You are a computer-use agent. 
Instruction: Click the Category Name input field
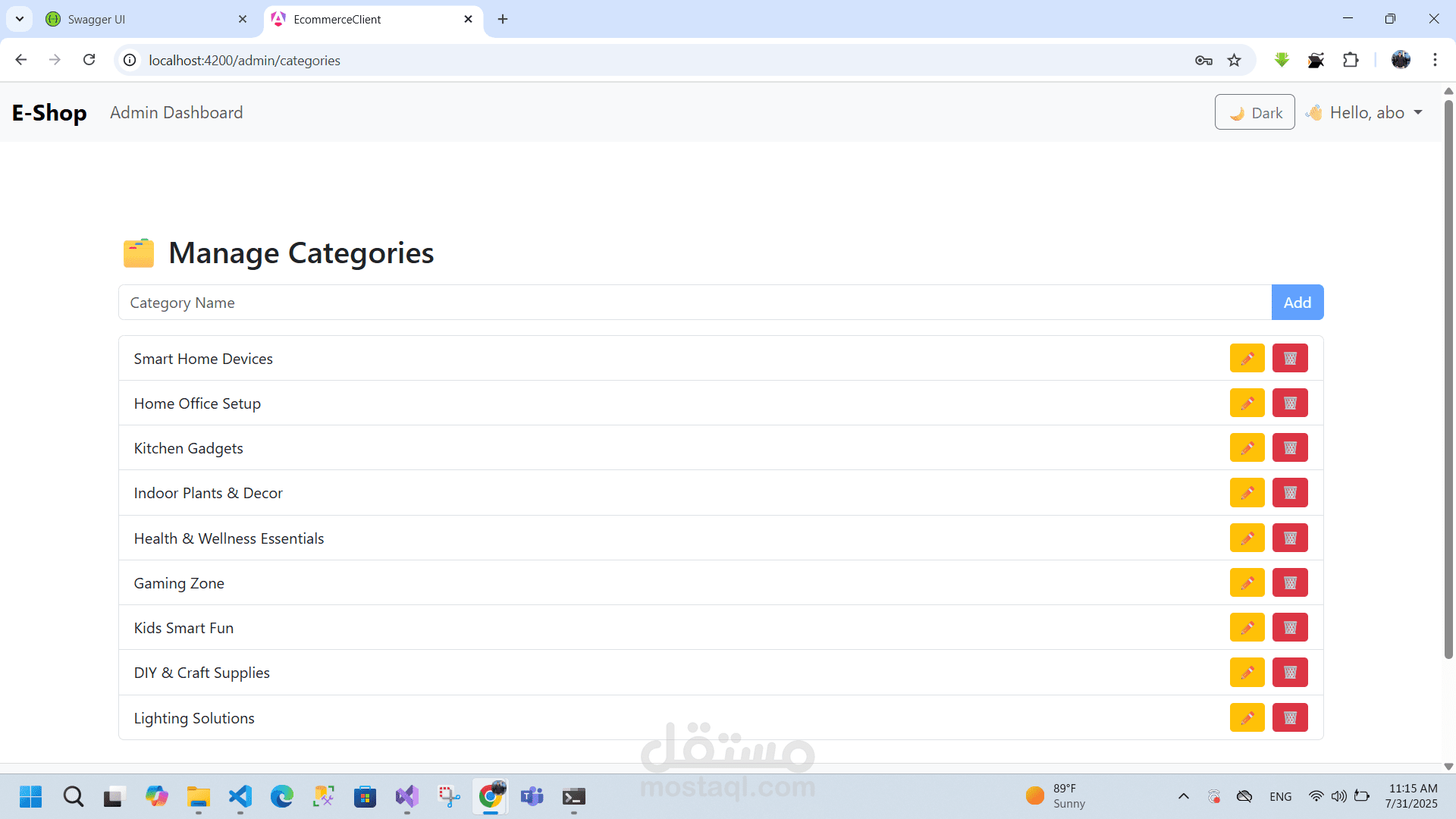(694, 303)
